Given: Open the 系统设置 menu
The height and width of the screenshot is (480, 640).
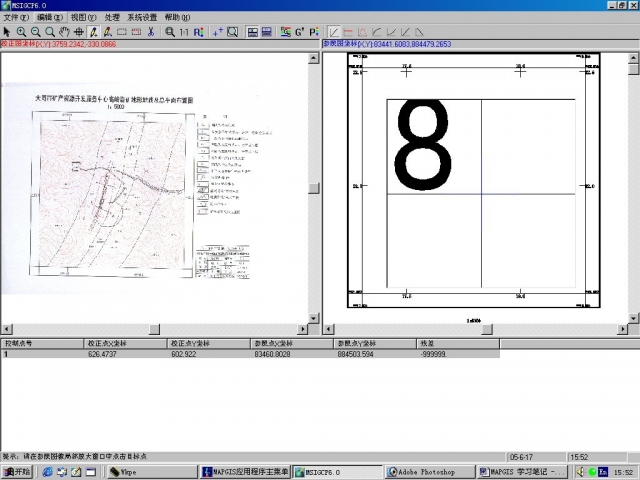Looking at the screenshot, I should pos(141,18).
